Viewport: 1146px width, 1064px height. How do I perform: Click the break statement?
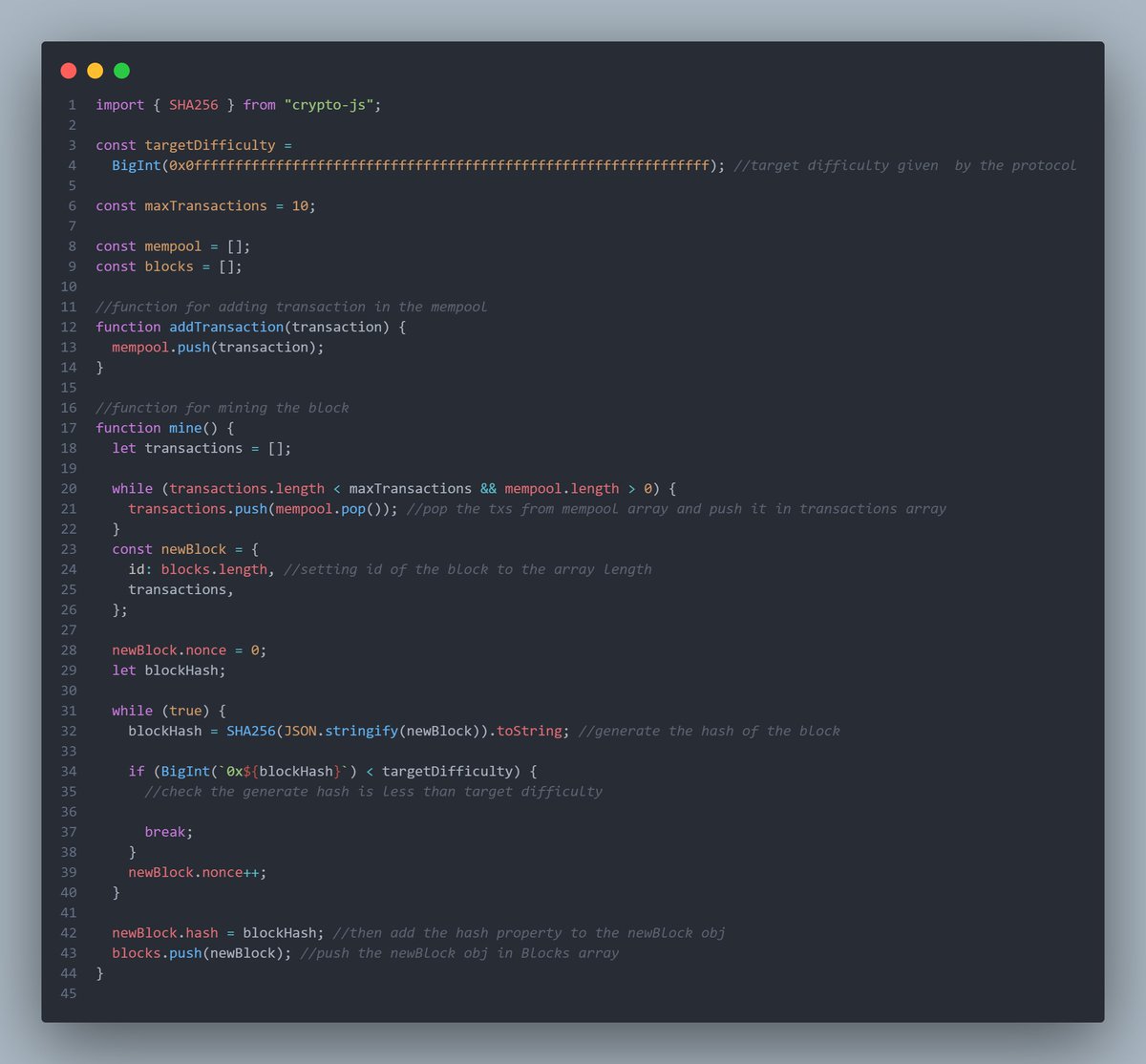(169, 832)
